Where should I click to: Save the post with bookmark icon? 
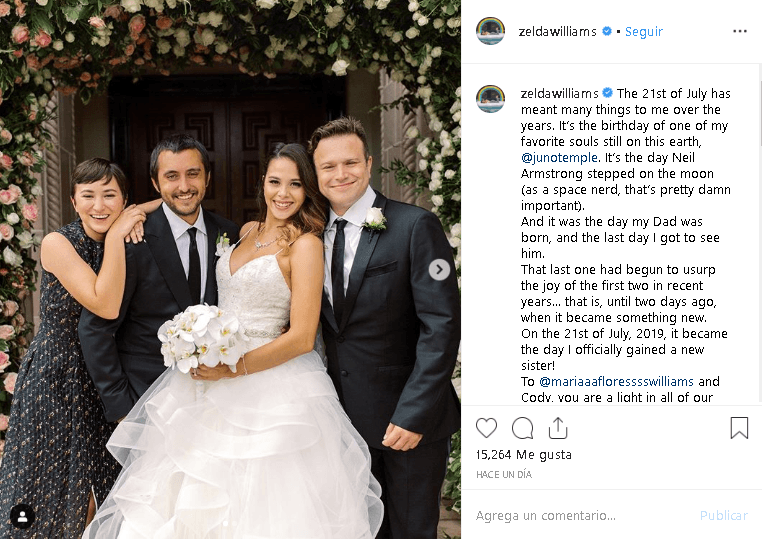pyautogui.click(x=739, y=428)
